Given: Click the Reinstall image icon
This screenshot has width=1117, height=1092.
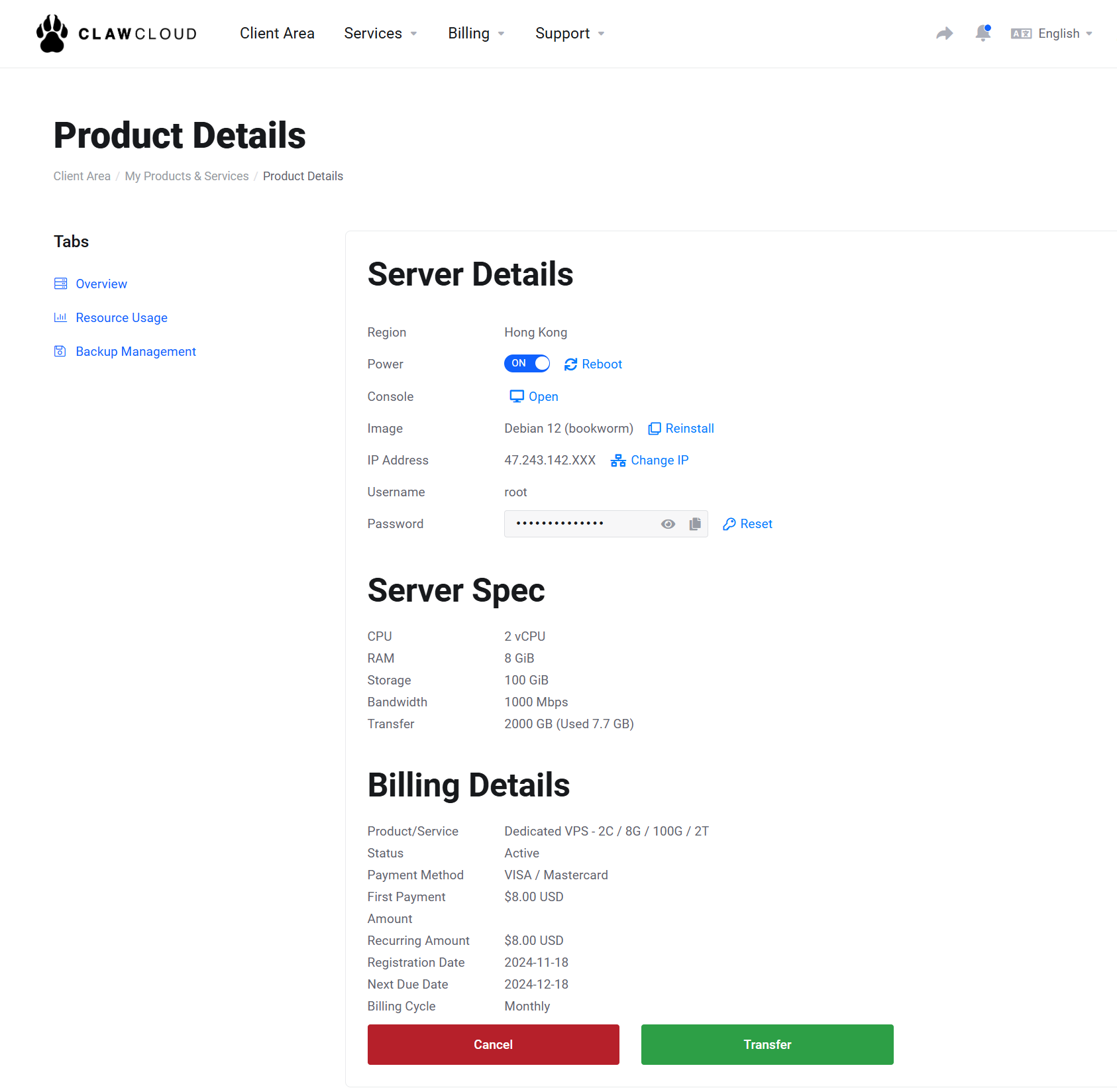Looking at the screenshot, I should [654, 429].
